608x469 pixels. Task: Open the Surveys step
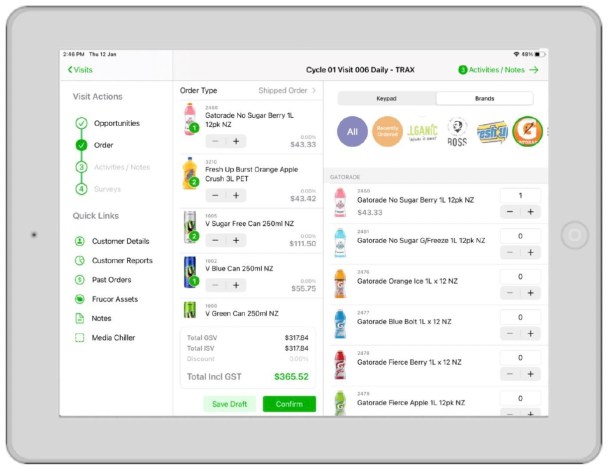tap(107, 189)
